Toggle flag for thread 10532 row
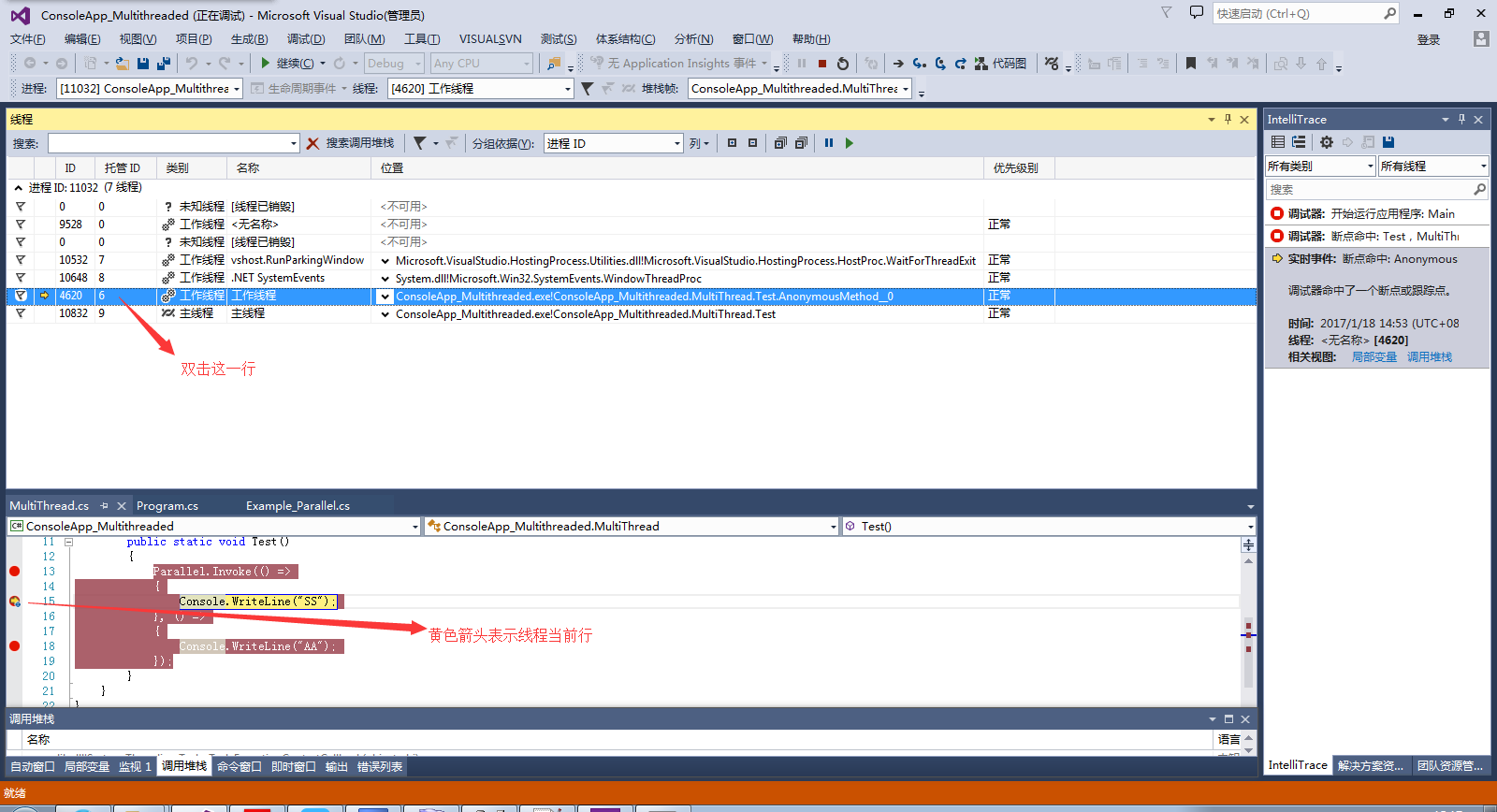This screenshot has width=1497, height=812. [x=20, y=260]
